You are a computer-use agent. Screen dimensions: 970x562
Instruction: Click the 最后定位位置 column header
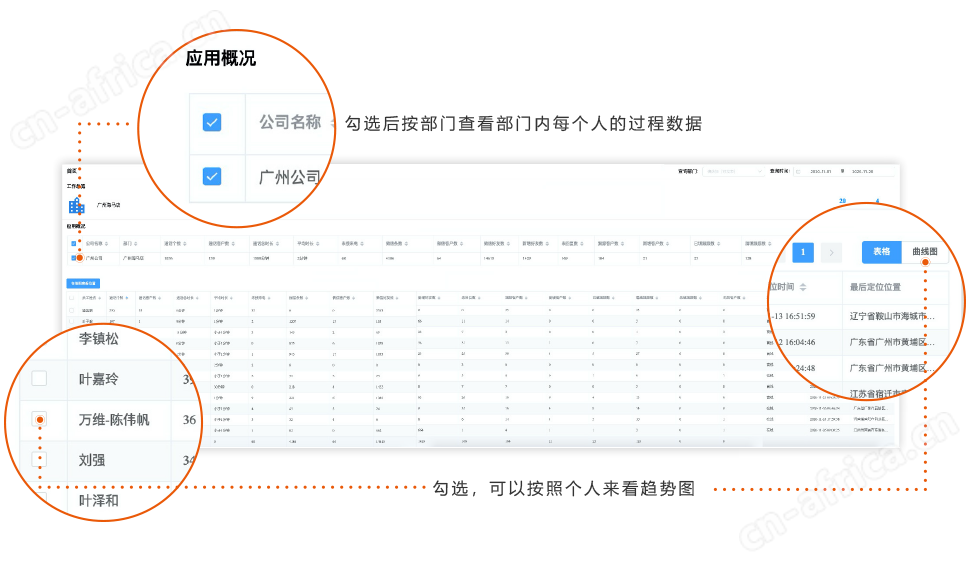coord(875,287)
